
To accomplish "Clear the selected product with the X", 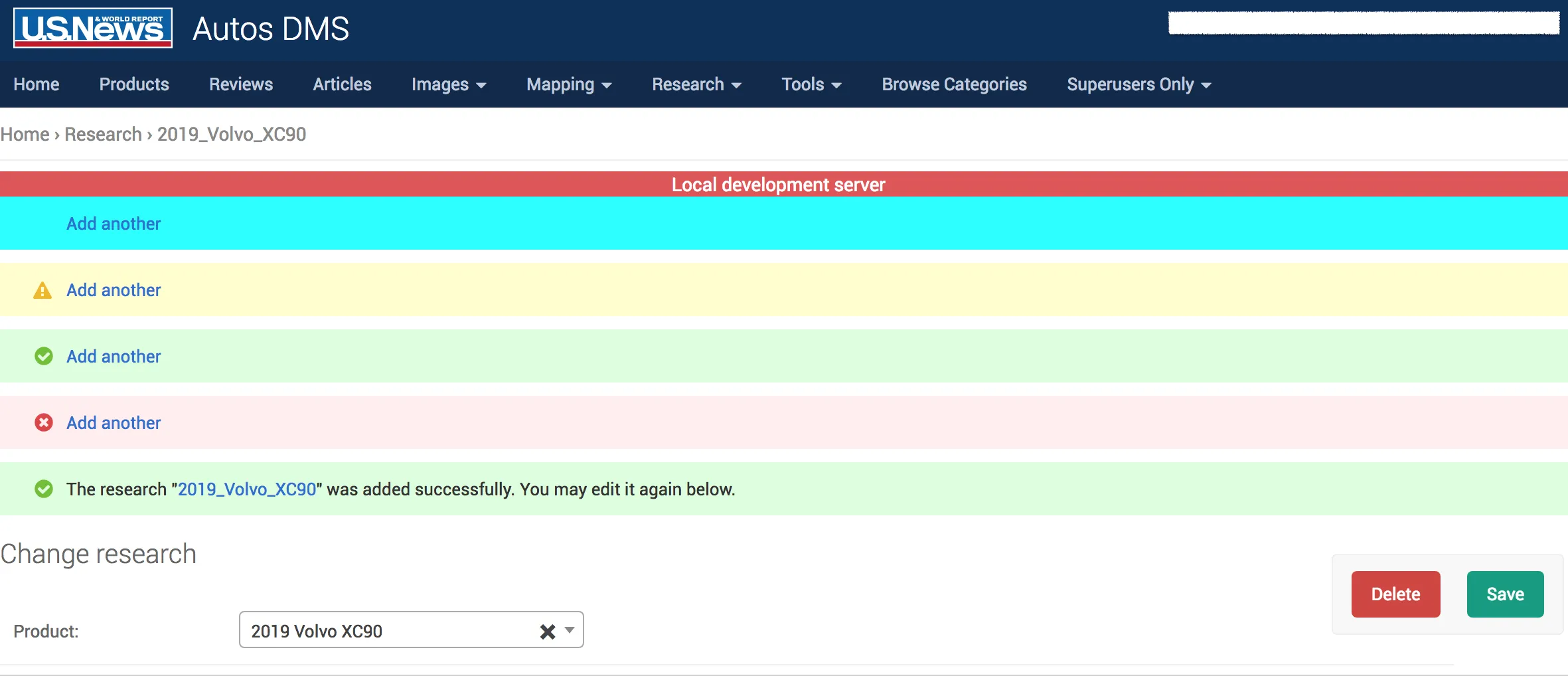I will pos(548,631).
